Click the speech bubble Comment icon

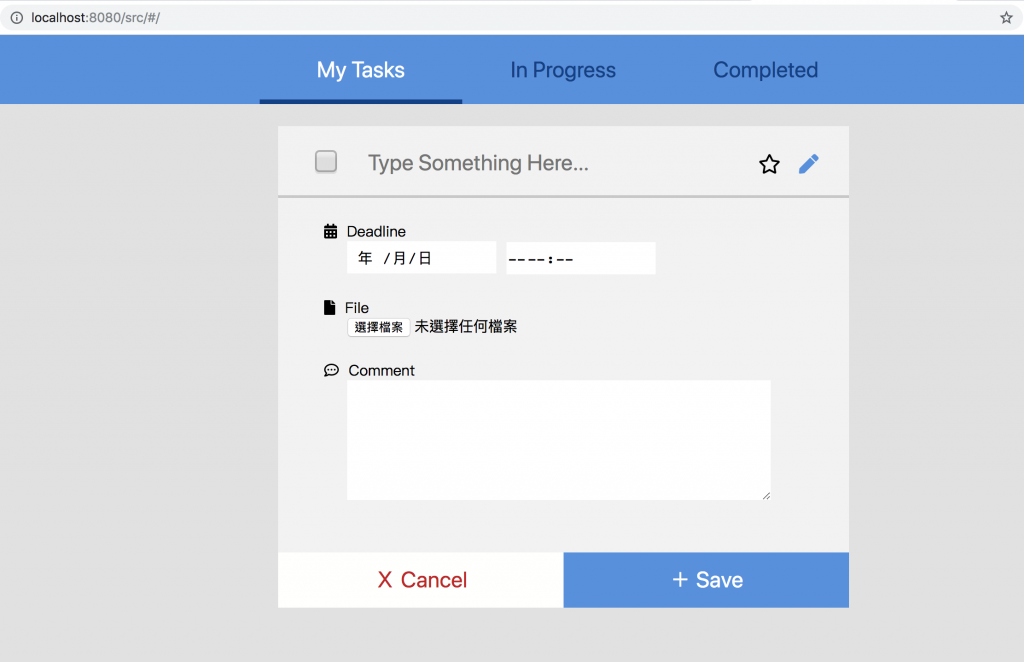[x=331, y=371]
